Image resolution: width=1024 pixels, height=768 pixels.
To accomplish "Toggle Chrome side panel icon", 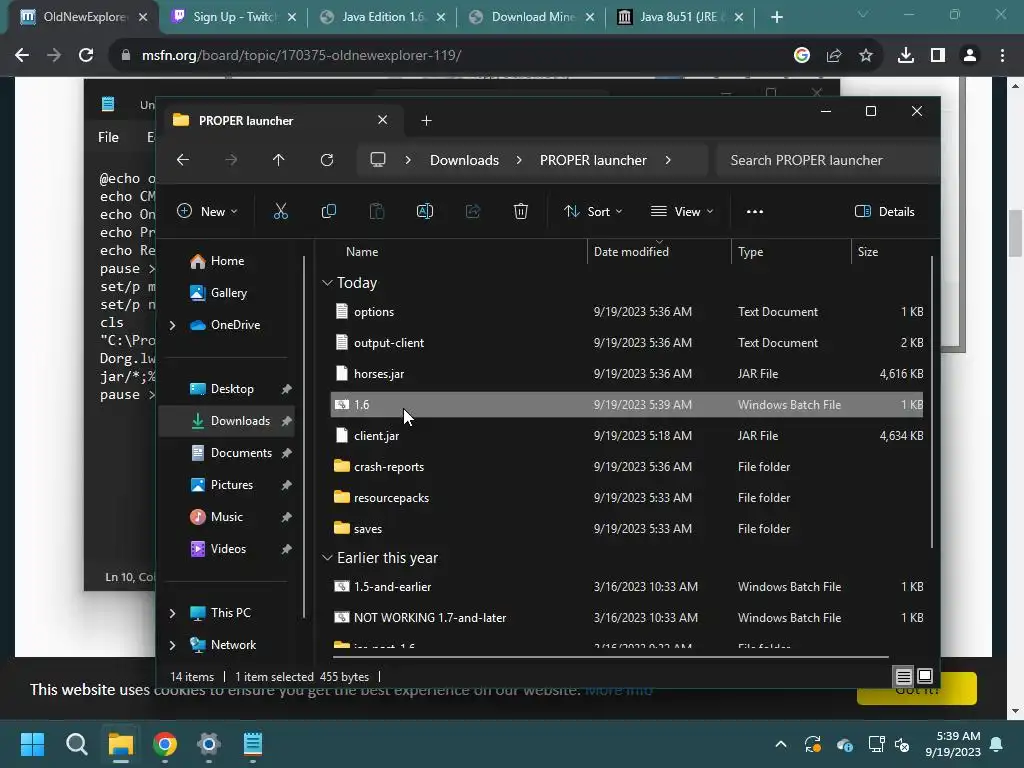I will (938, 56).
